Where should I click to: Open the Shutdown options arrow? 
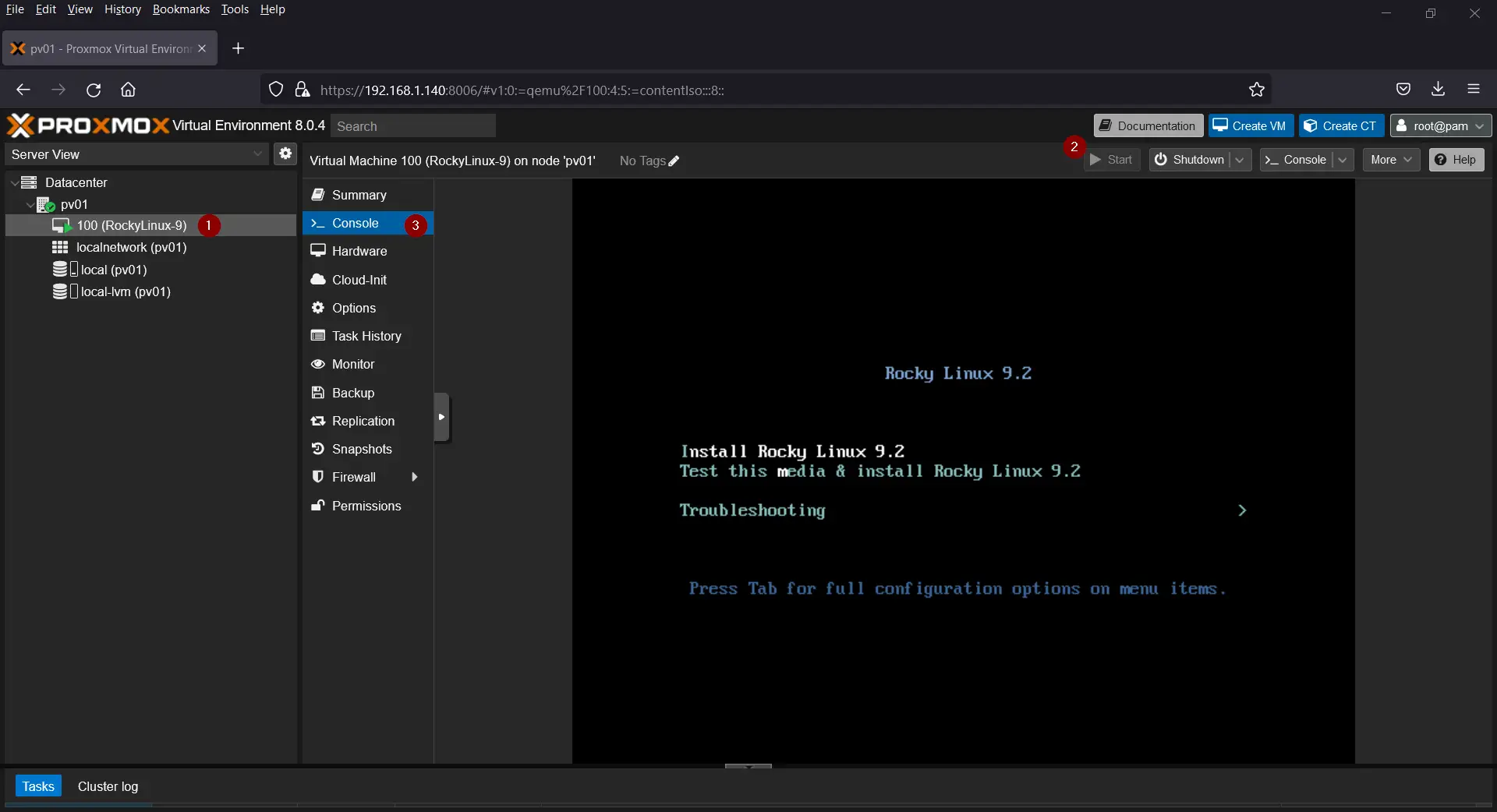[1240, 160]
